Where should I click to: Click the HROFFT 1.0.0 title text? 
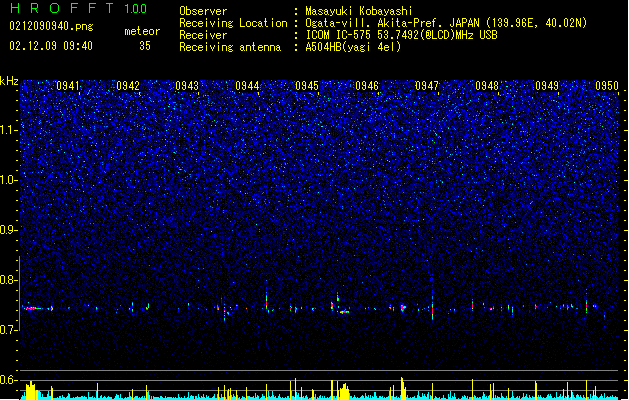[79, 8]
